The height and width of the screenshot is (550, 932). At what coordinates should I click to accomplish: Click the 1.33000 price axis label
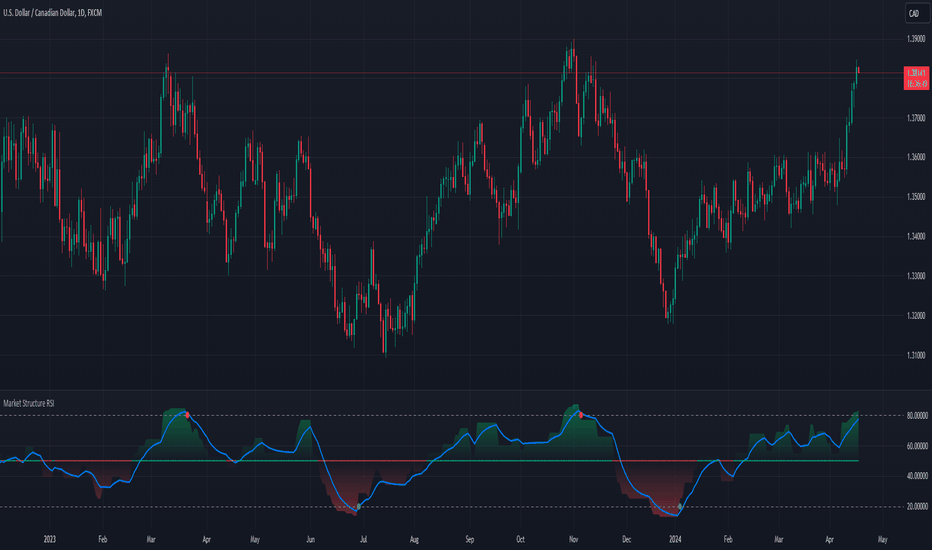[x=916, y=275]
